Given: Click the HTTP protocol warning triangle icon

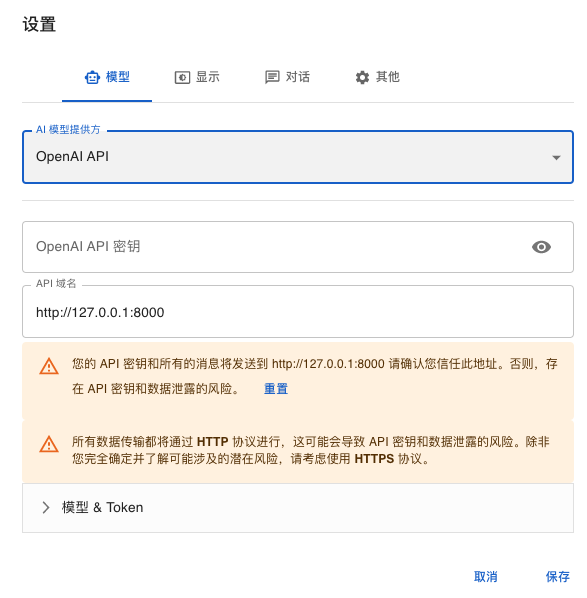Looking at the screenshot, I should 49,444.
